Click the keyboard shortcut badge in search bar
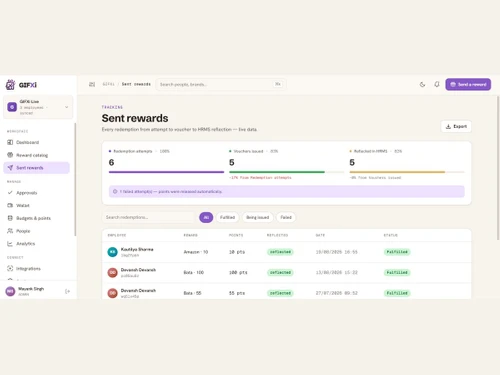This screenshot has width=500, height=375. [278, 84]
